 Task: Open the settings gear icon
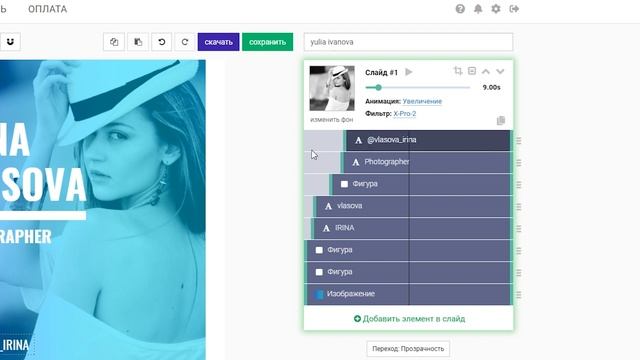(496, 9)
